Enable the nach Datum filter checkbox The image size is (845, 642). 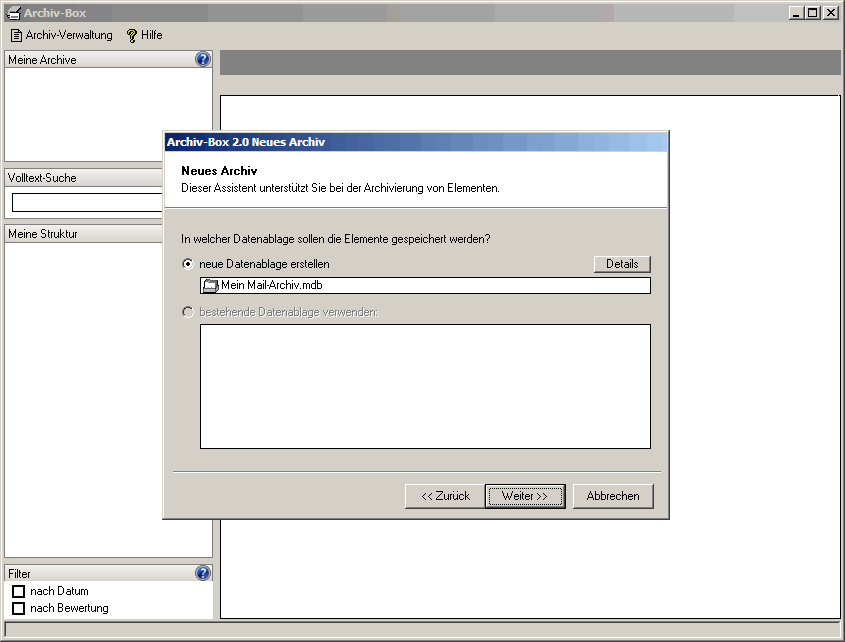18,591
